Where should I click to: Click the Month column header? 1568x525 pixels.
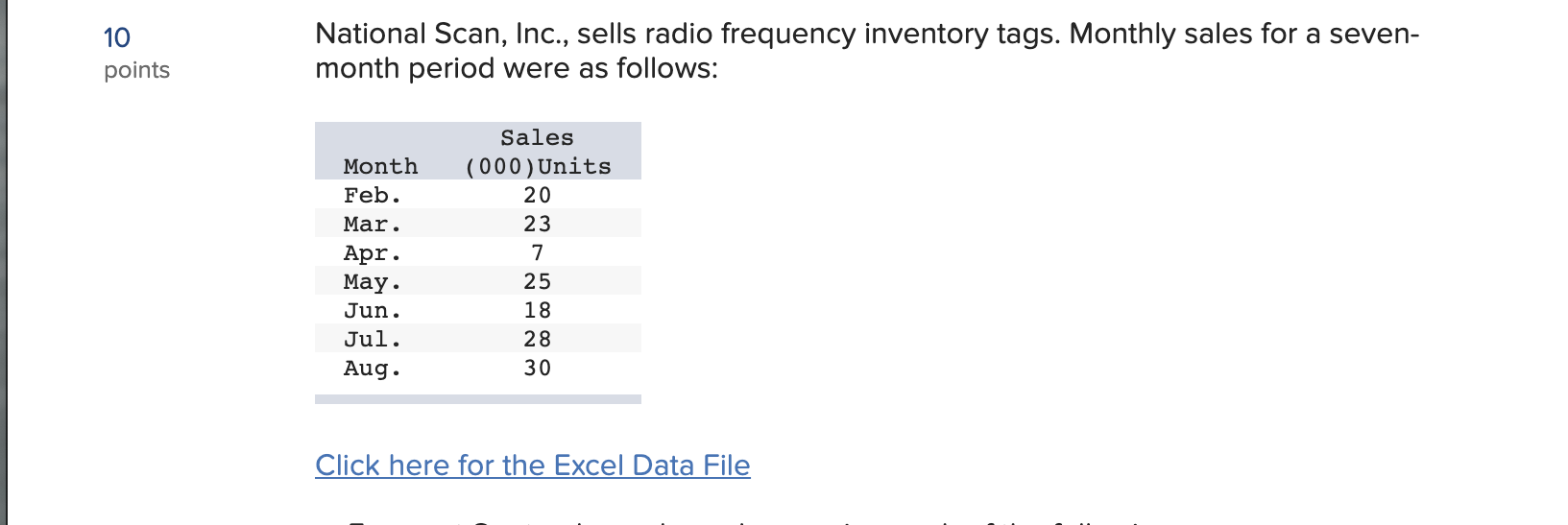click(380, 167)
